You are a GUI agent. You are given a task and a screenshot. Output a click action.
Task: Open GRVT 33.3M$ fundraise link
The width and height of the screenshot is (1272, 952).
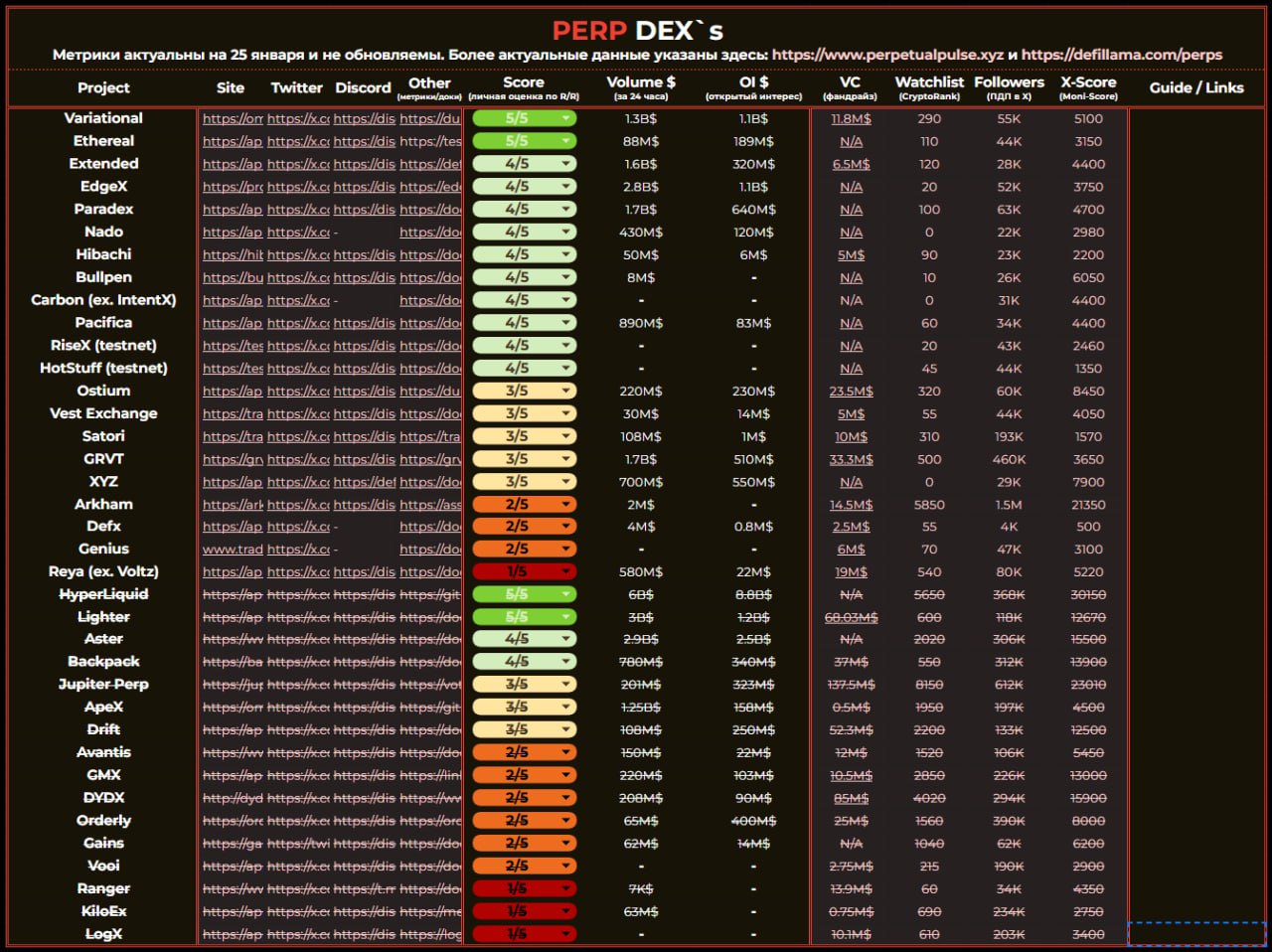point(851,459)
